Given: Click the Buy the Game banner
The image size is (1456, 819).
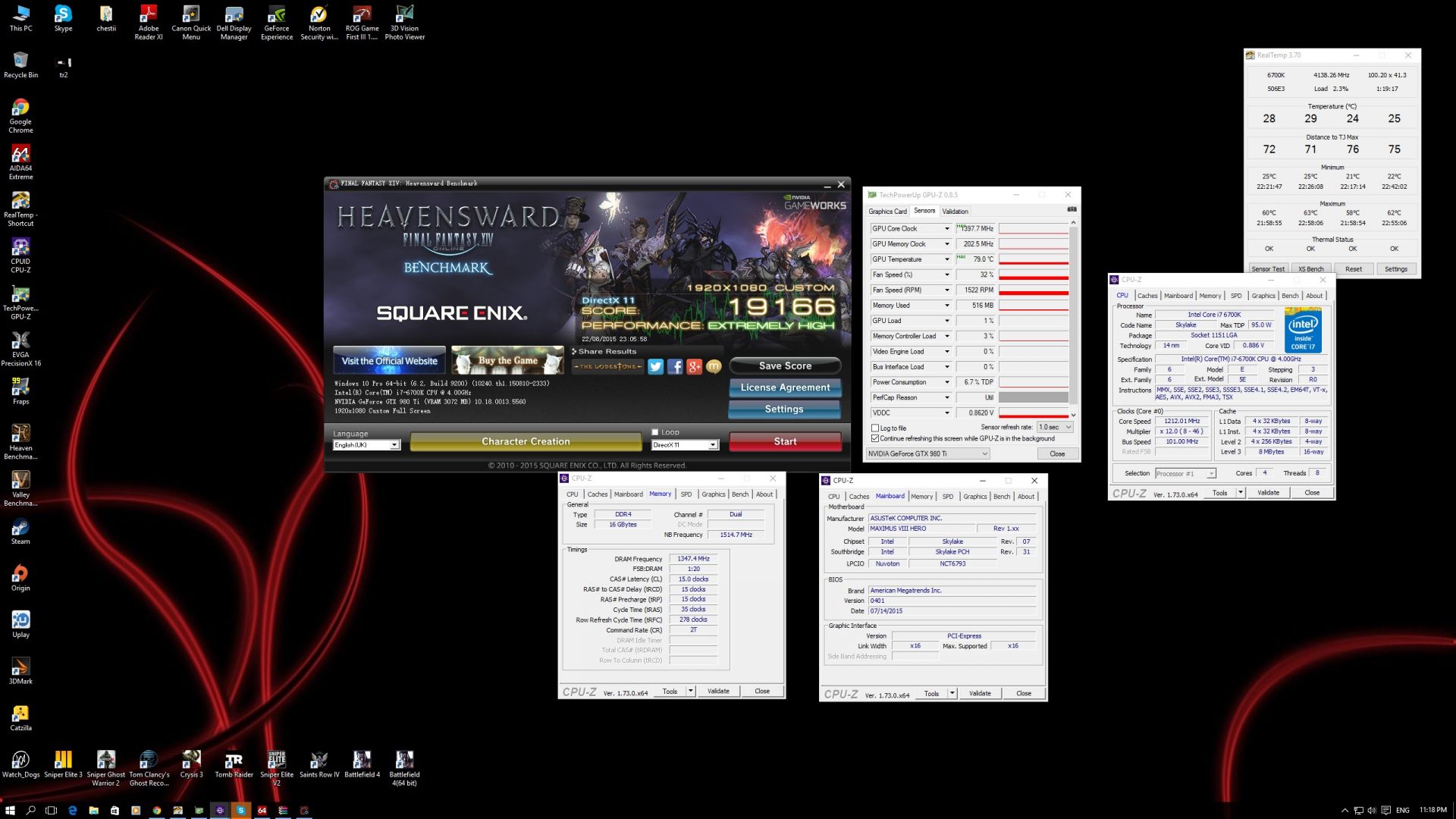Looking at the screenshot, I should 507,361.
